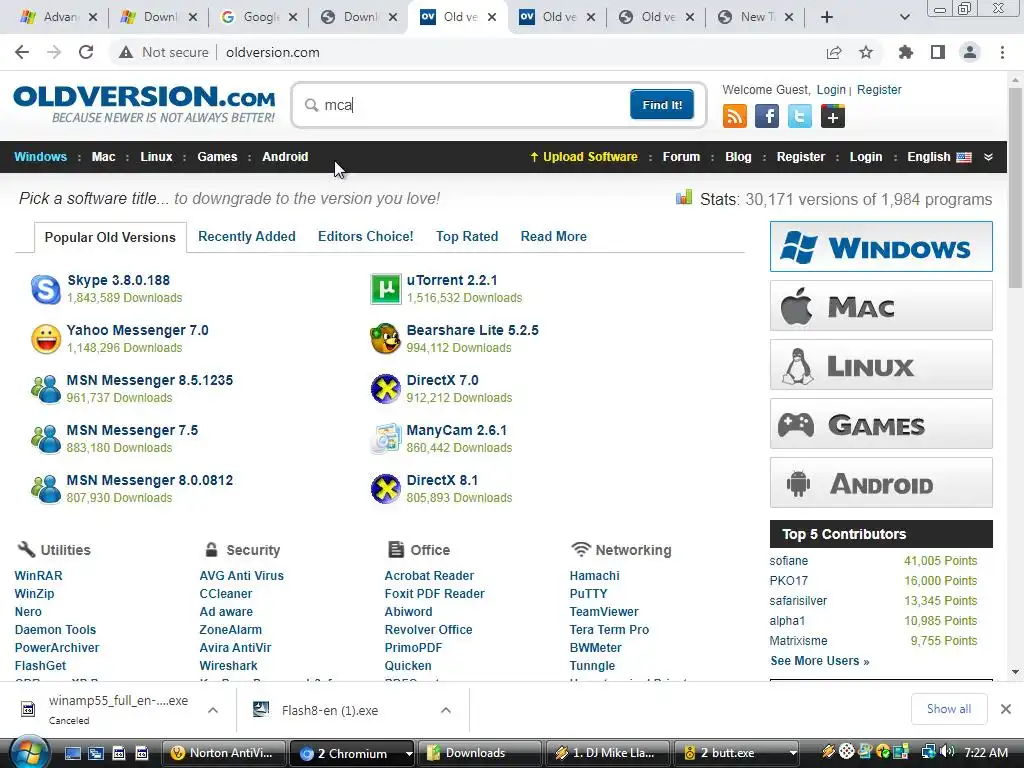Expand the English language dropdown

(939, 157)
